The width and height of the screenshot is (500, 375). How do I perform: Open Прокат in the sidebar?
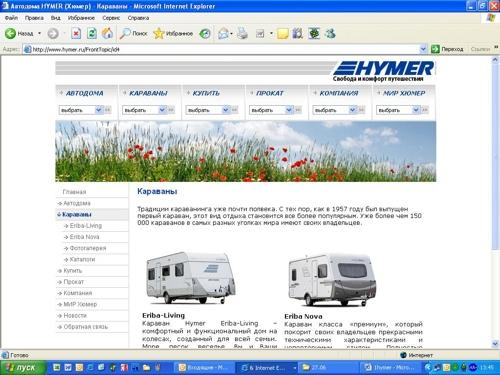click(x=73, y=282)
